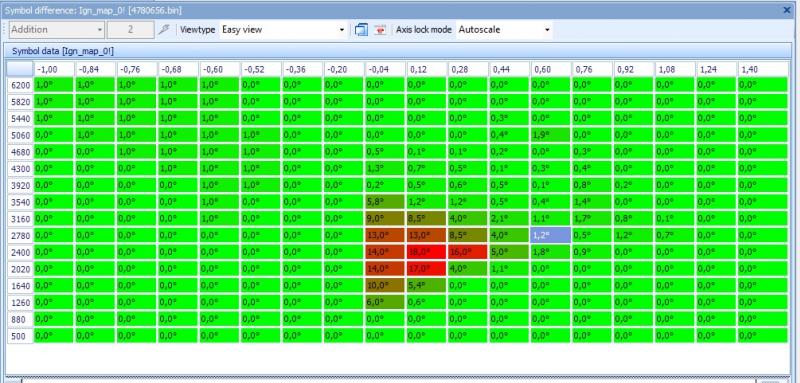This screenshot has width=800, height=383.
Task: Click the top-left corner select-all cell
Action: (20, 69)
